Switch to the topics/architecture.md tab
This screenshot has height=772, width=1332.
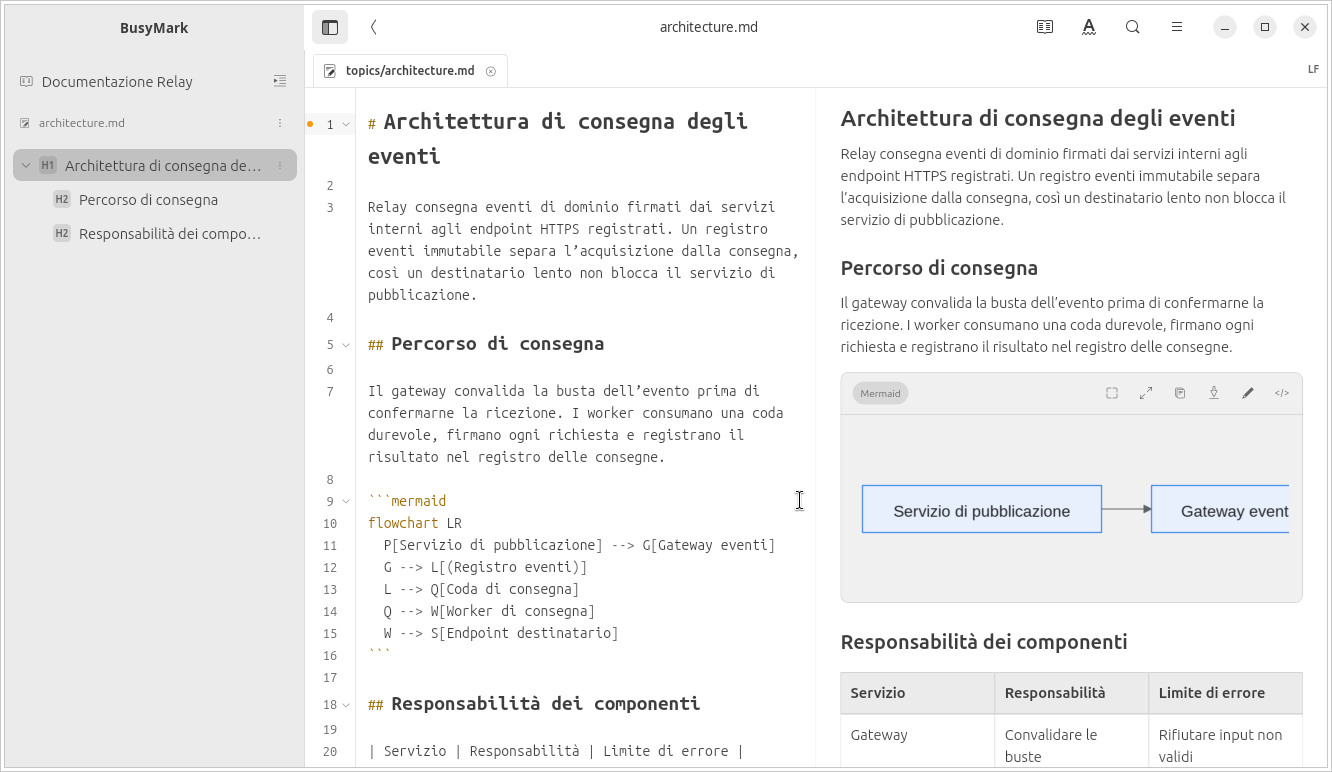[410, 71]
